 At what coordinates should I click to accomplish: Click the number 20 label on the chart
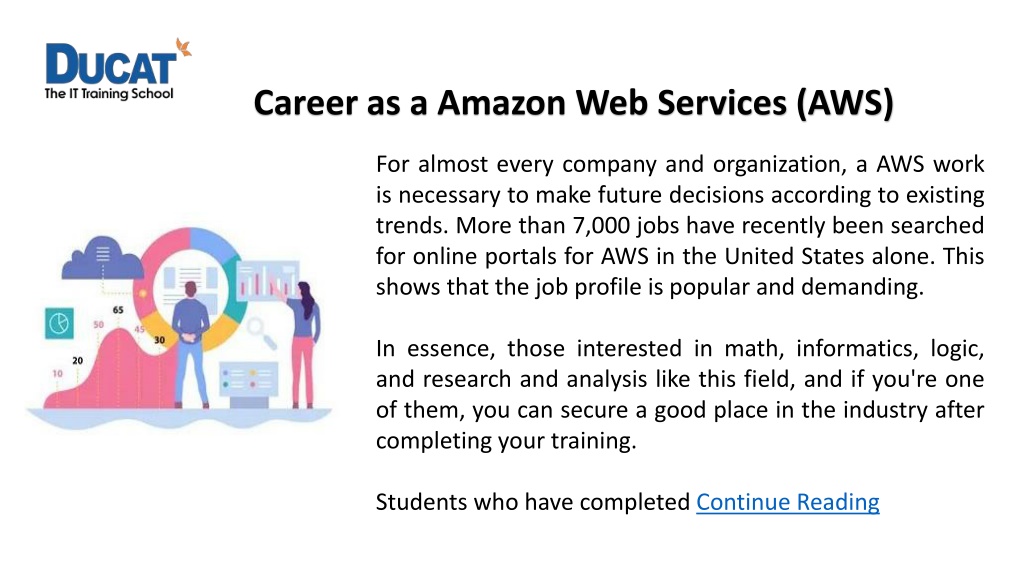coord(78,360)
